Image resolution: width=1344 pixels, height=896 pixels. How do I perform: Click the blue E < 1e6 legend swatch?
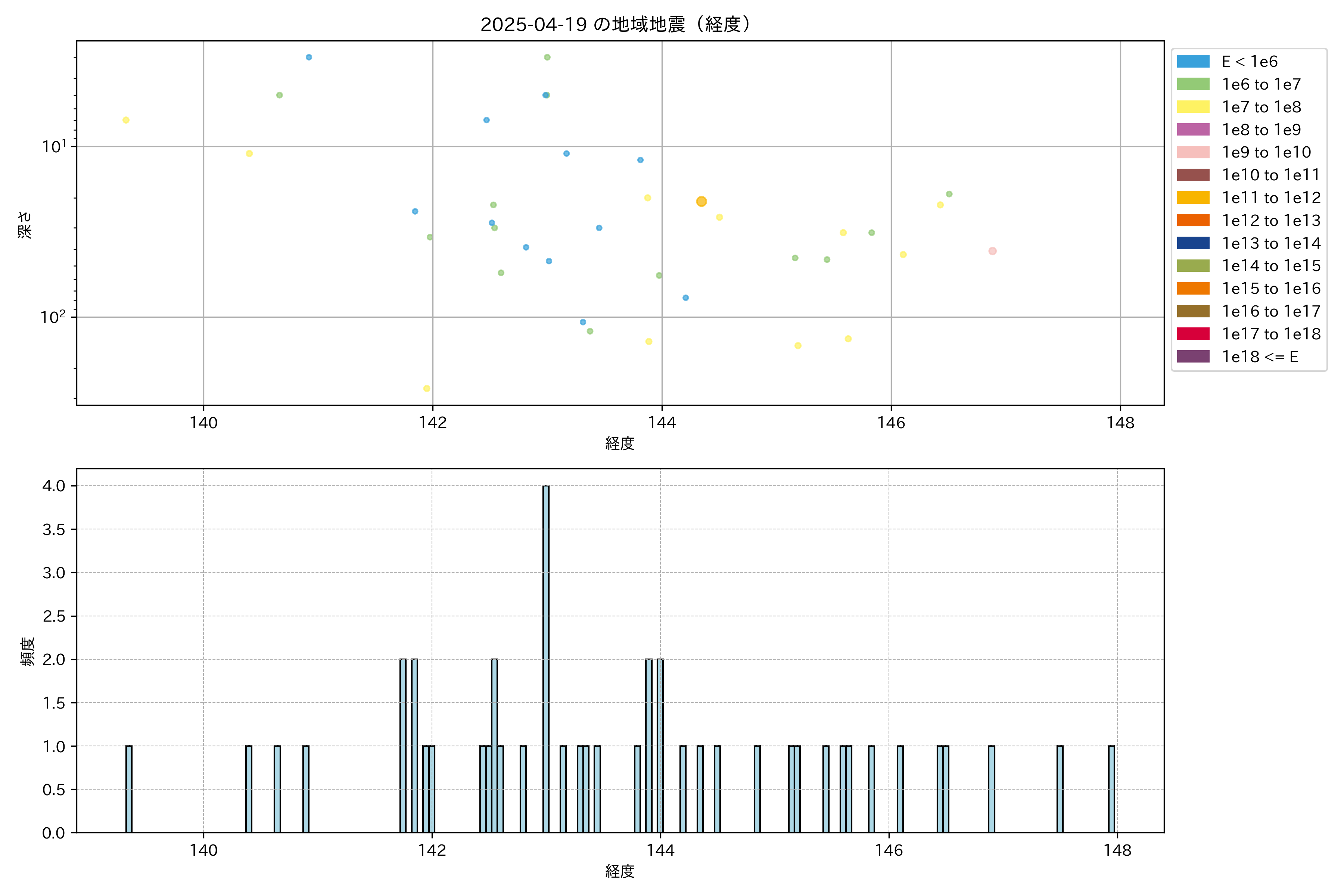coord(1192,62)
